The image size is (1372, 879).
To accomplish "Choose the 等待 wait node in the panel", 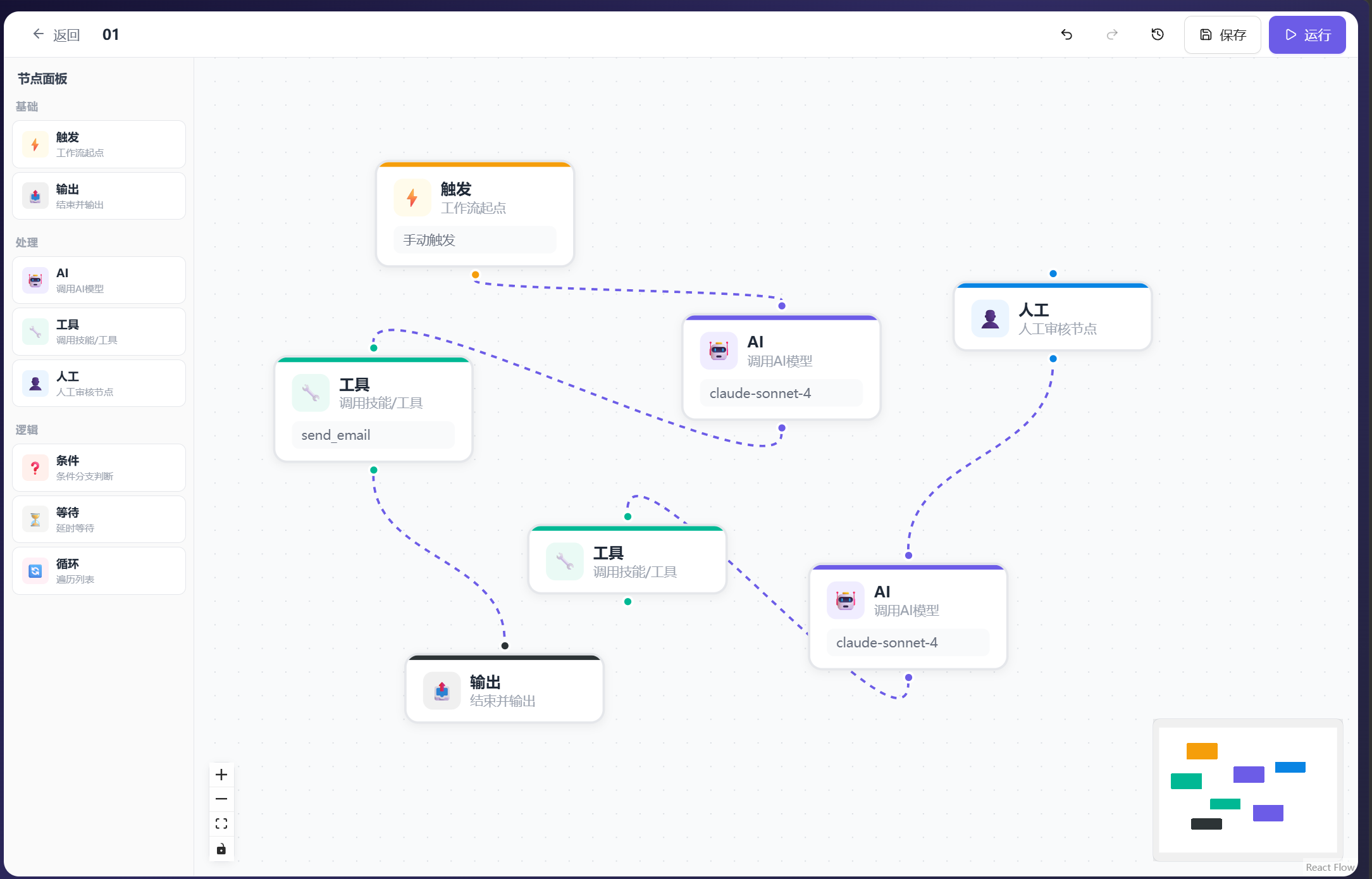I will pos(99,520).
